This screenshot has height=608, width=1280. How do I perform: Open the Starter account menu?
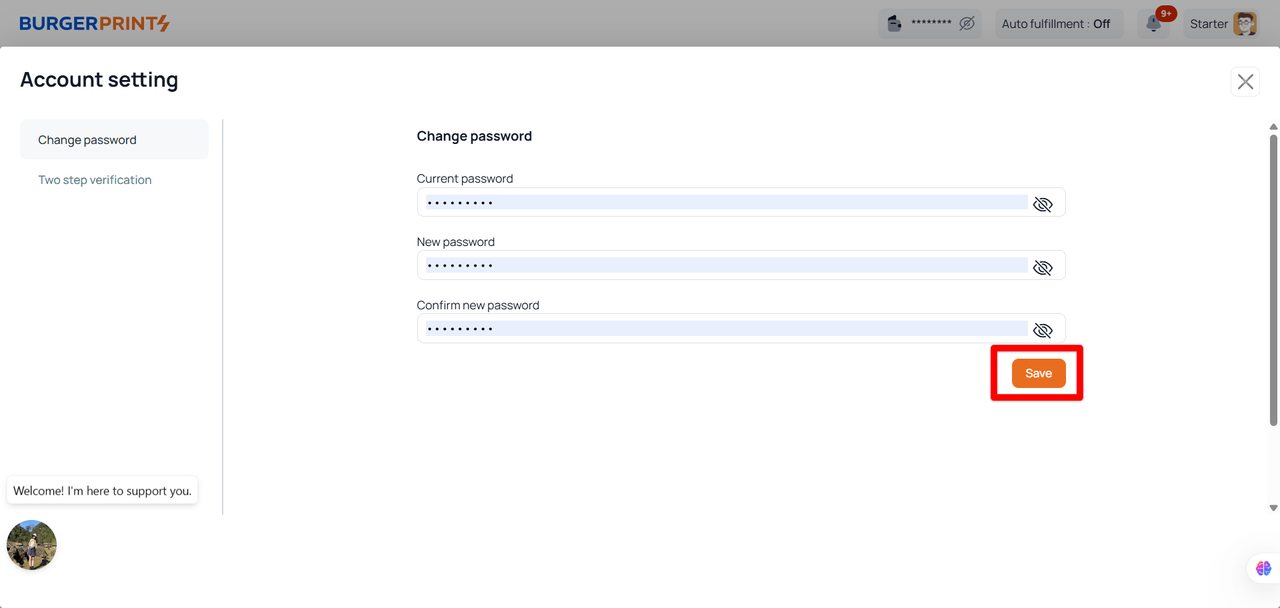pyautogui.click(x=1209, y=24)
